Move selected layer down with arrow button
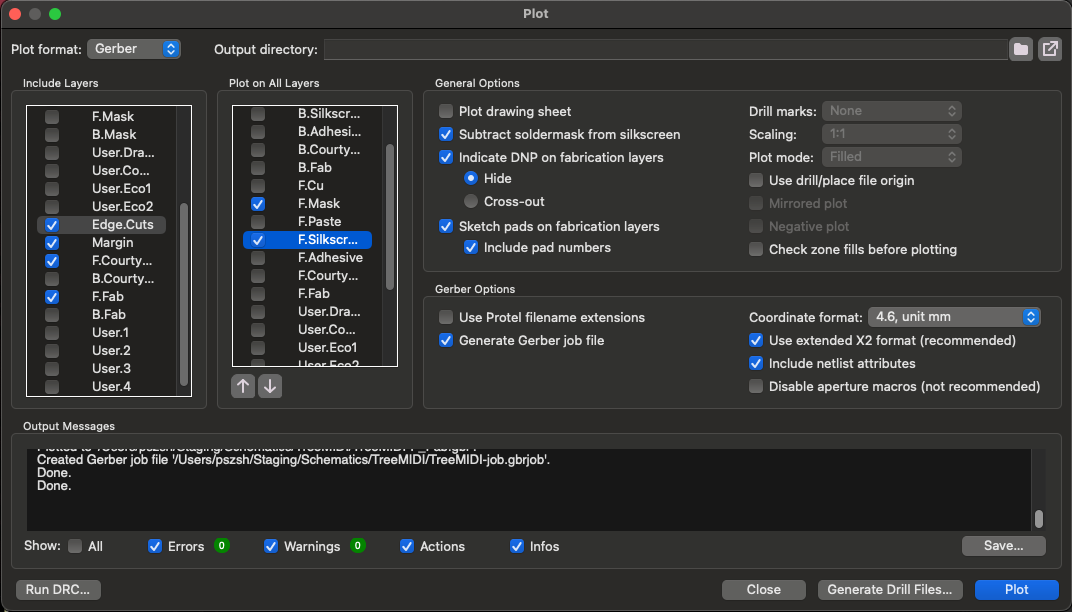This screenshot has width=1072, height=612. click(x=269, y=386)
